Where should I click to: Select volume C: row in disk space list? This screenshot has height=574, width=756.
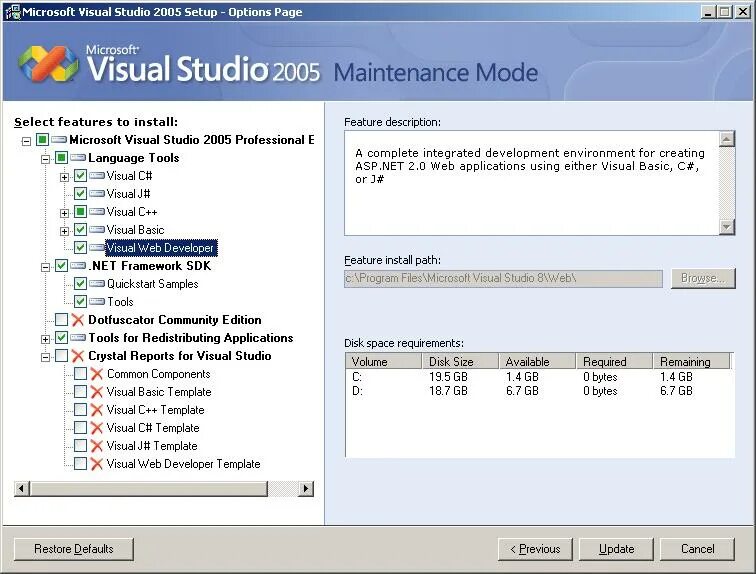[x=540, y=377]
